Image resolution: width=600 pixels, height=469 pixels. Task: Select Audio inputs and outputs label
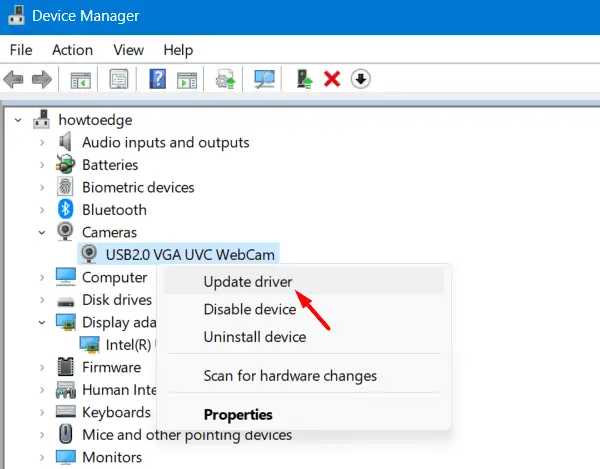[166, 142]
